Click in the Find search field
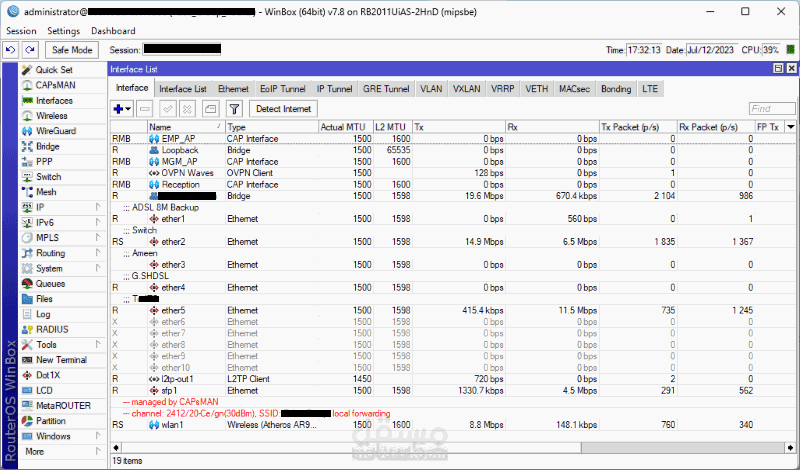Screen dimensions: 800x470 click(x=772, y=109)
